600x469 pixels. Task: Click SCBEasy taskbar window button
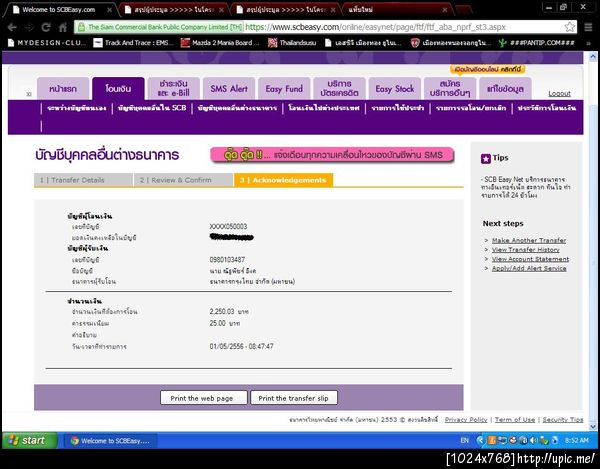click(x=111, y=441)
